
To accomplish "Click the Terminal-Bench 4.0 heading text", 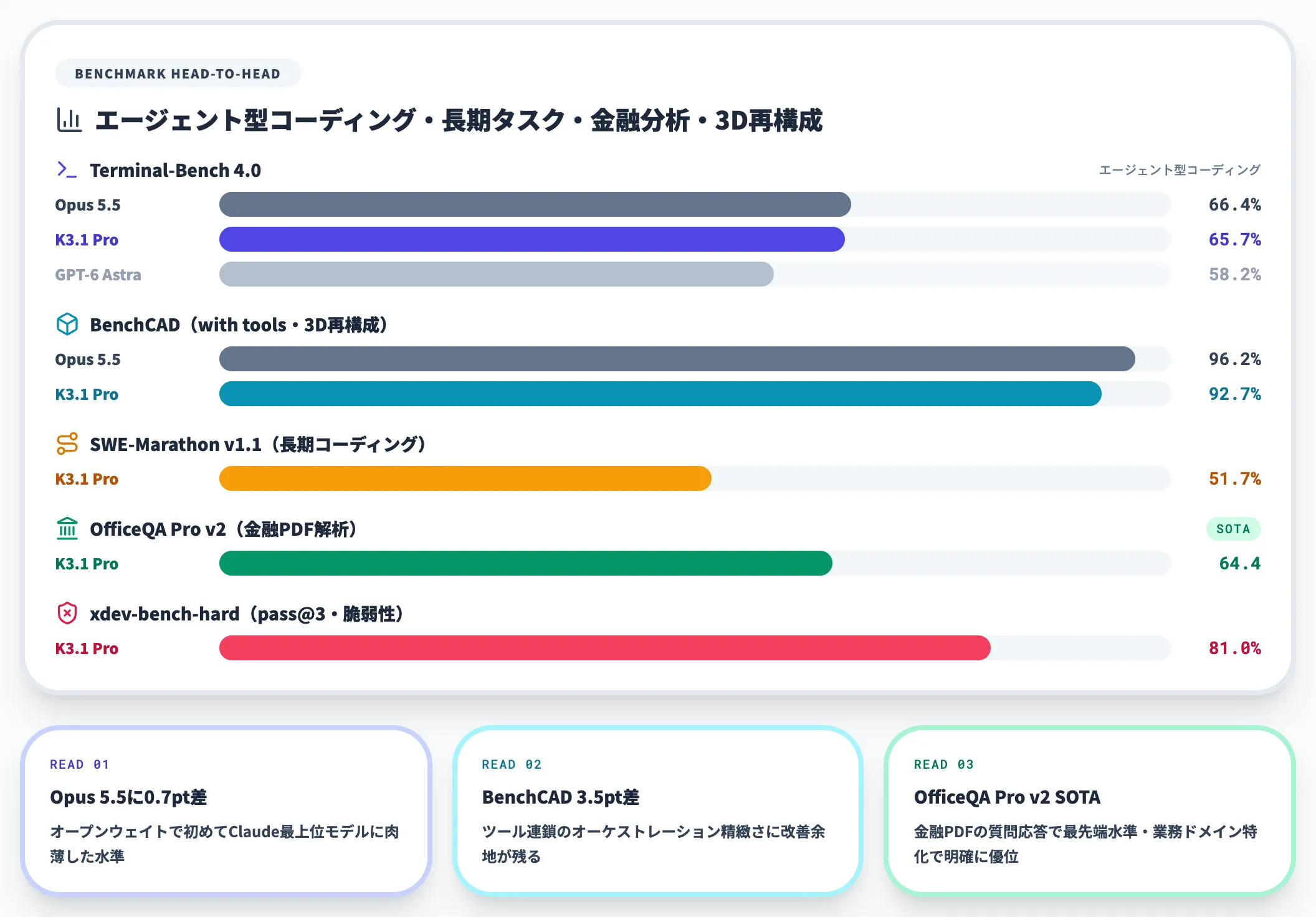I will pos(175,170).
